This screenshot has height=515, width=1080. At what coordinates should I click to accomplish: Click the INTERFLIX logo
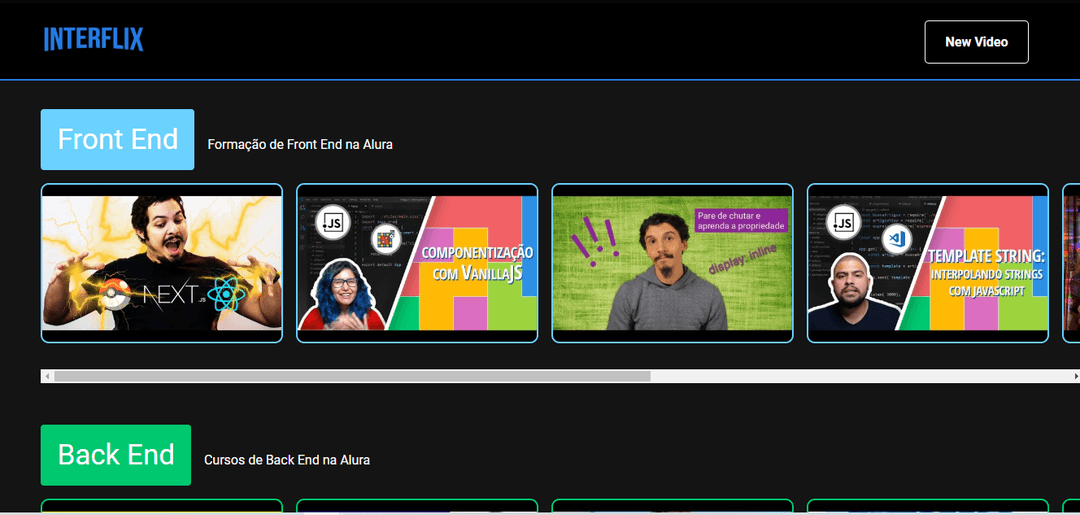click(94, 39)
